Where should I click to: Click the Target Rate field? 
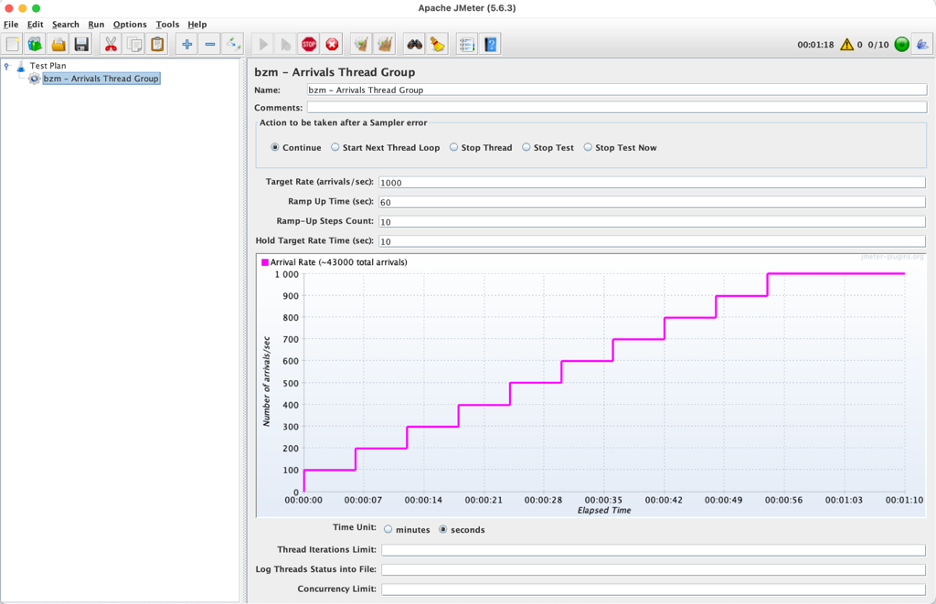(x=652, y=183)
